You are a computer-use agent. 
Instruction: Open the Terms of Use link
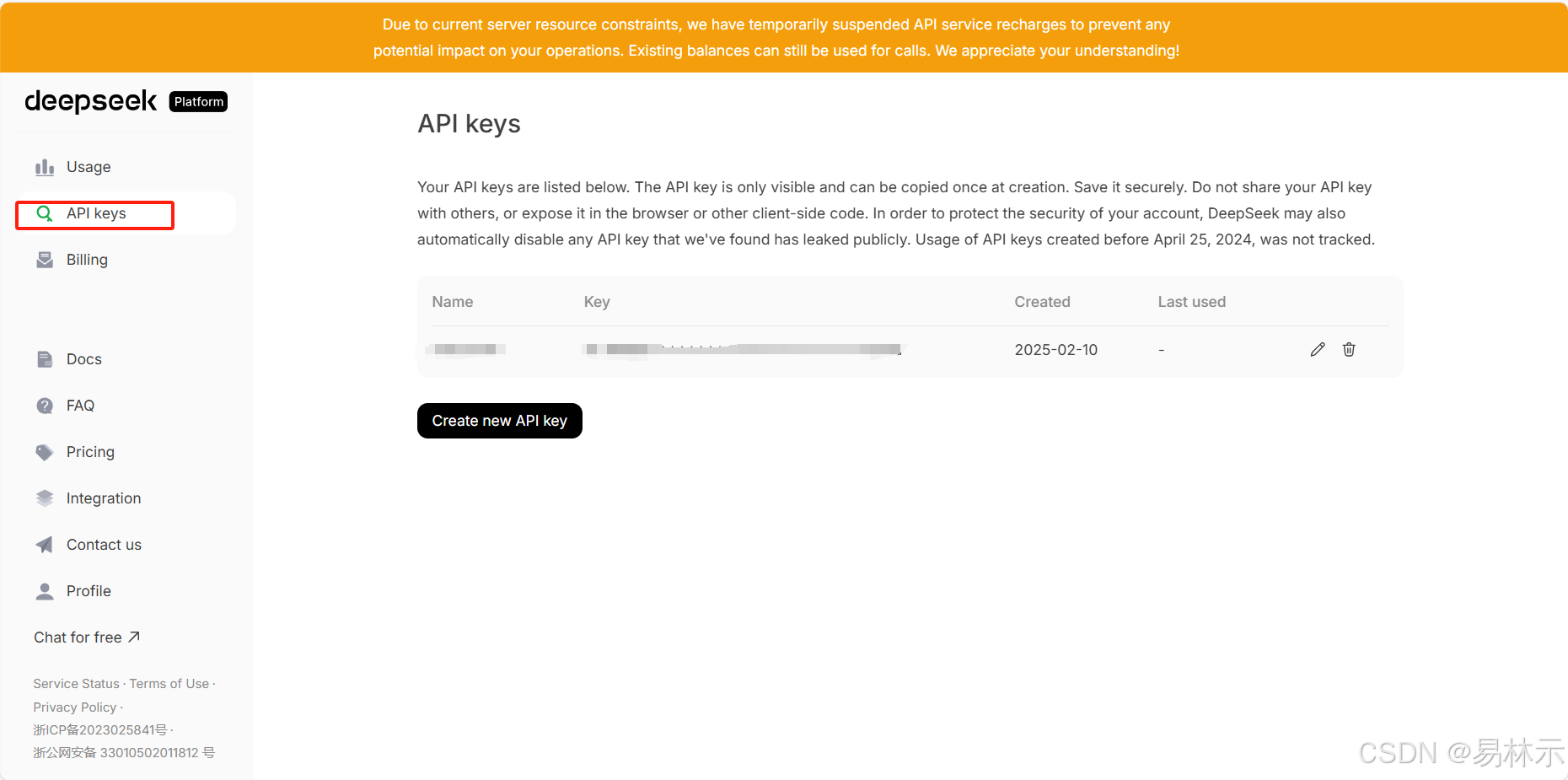click(169, 684)
